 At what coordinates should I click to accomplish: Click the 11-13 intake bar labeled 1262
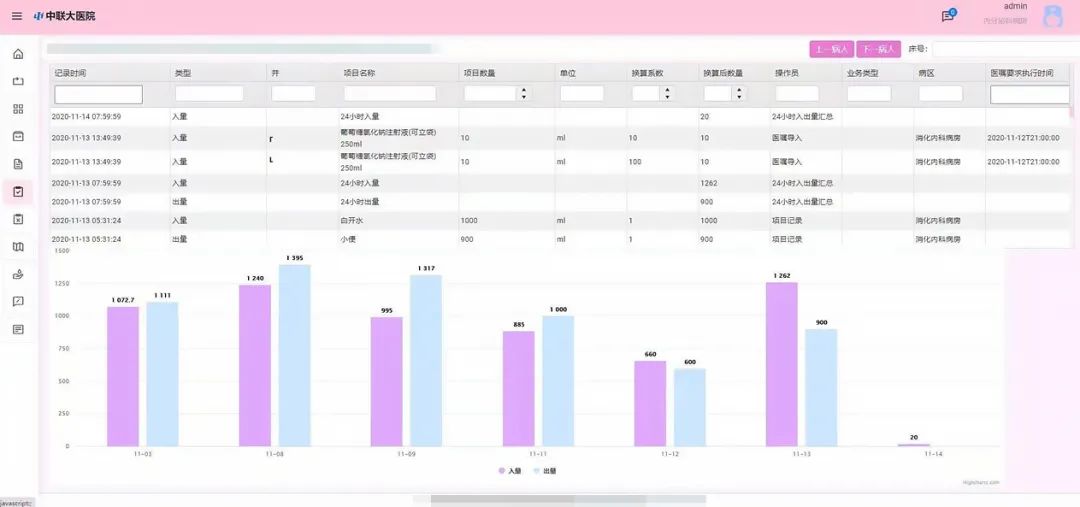[782, 364]
